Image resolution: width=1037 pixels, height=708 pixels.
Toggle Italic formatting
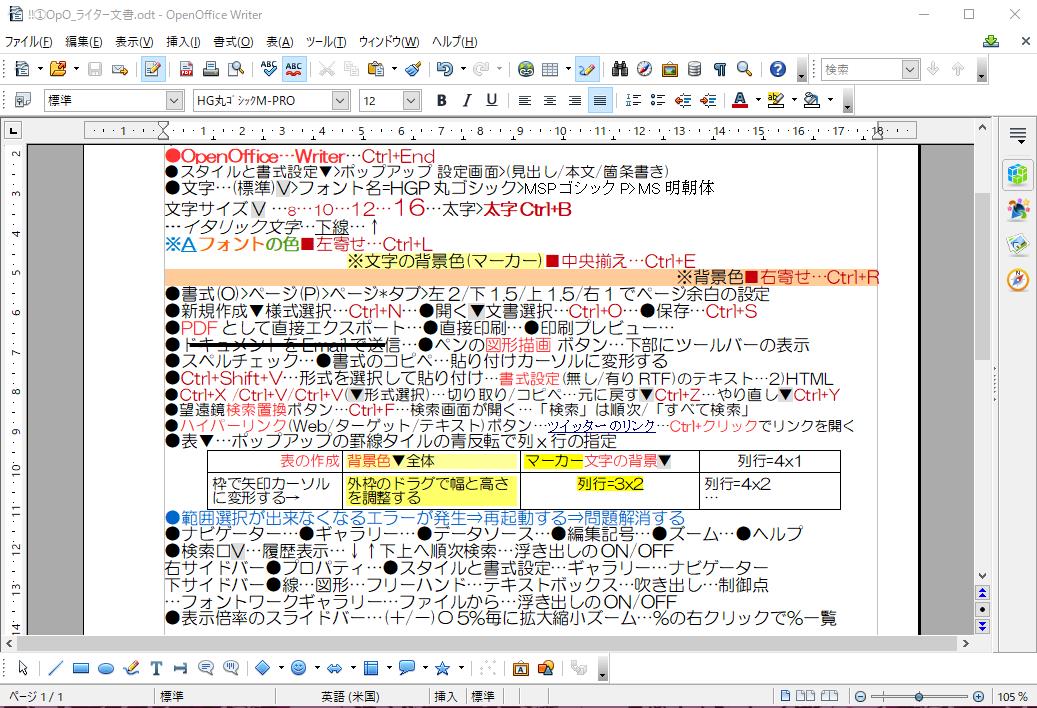click(x=466, y=100)
